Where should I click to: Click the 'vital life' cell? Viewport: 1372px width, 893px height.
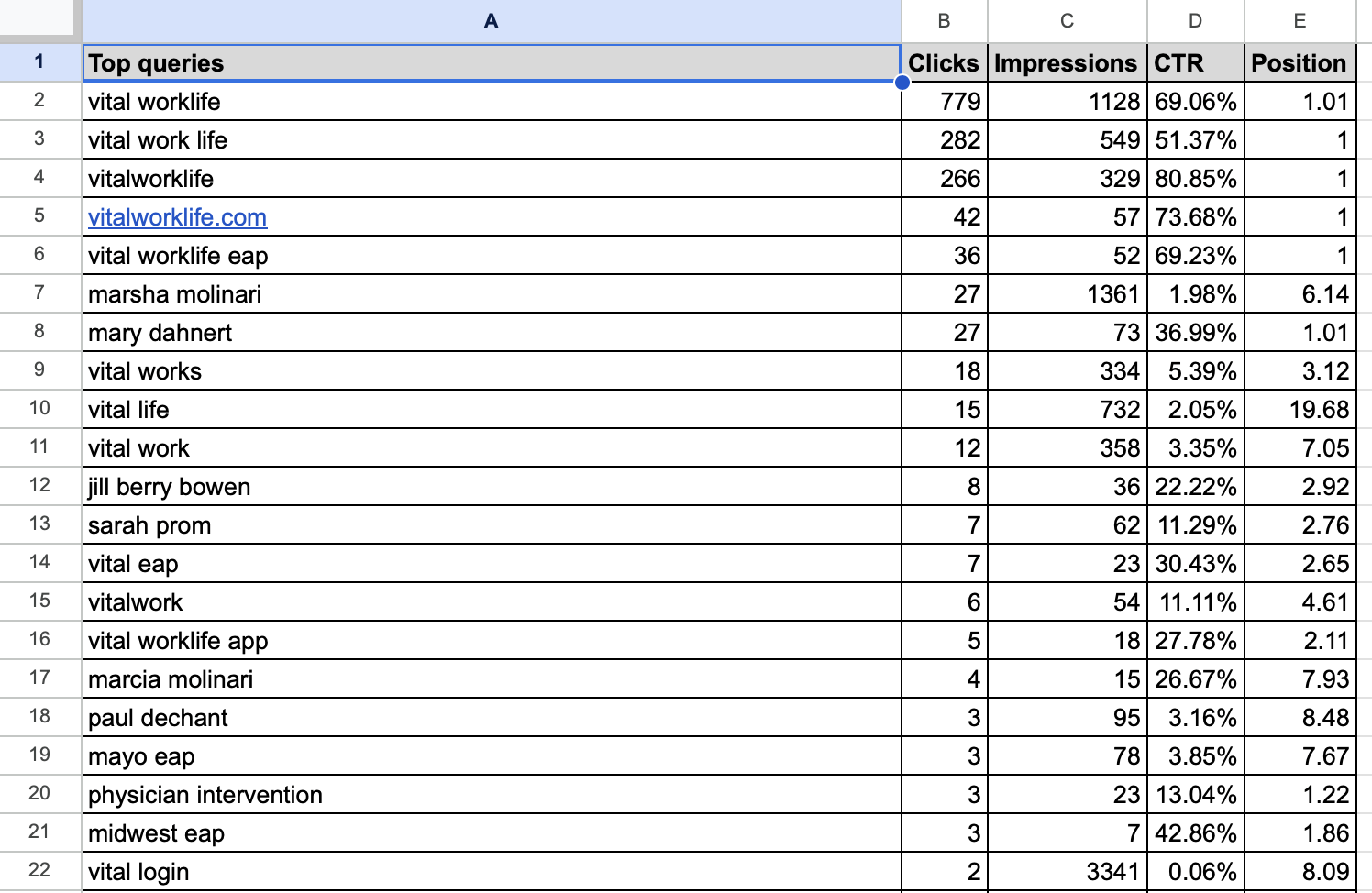click(x=492, y=410)
